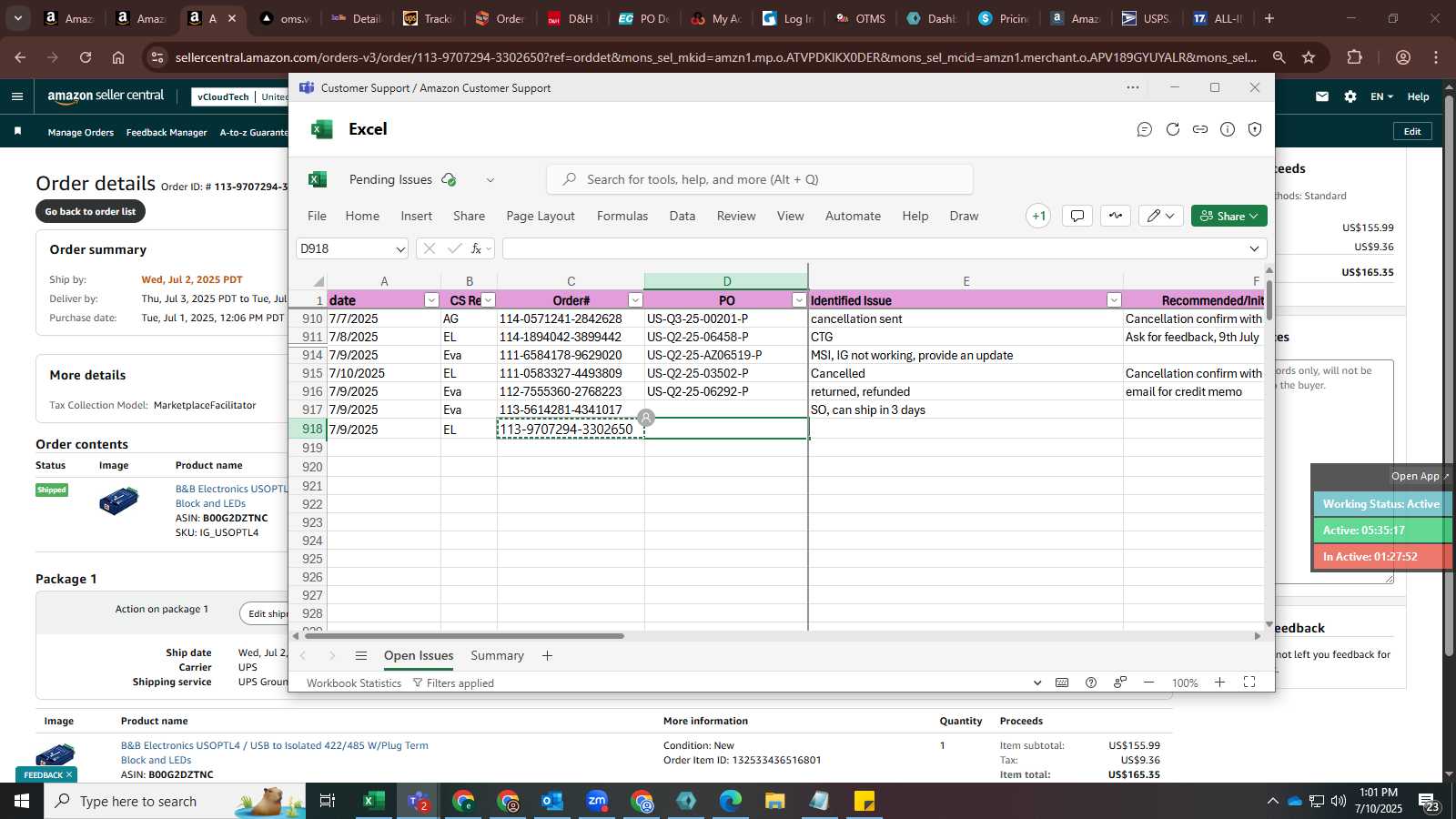Click the Edit button in Seller Central

[x=1412, y=131]
